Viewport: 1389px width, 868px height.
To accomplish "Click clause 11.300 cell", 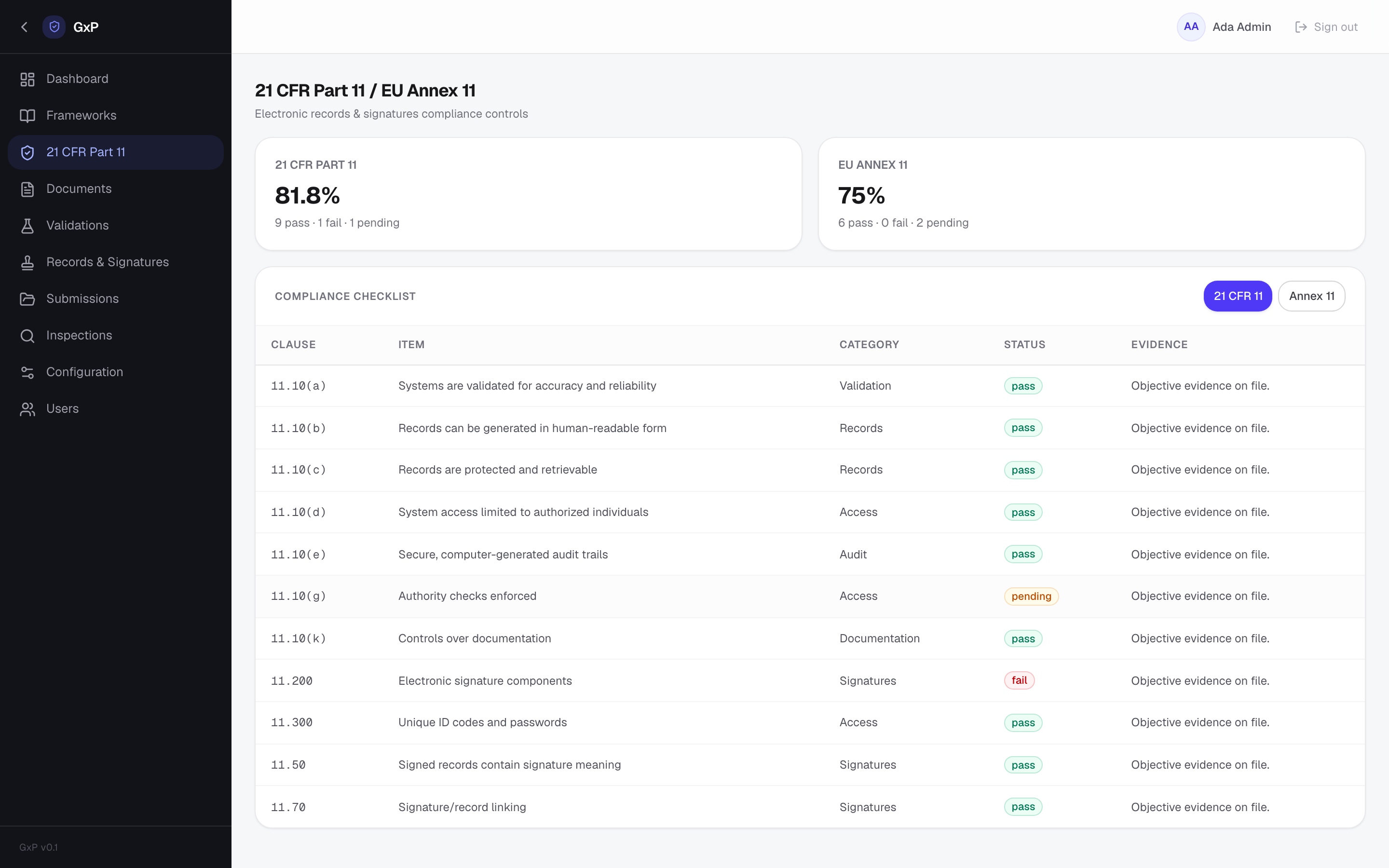I will (x=292, y=722).
